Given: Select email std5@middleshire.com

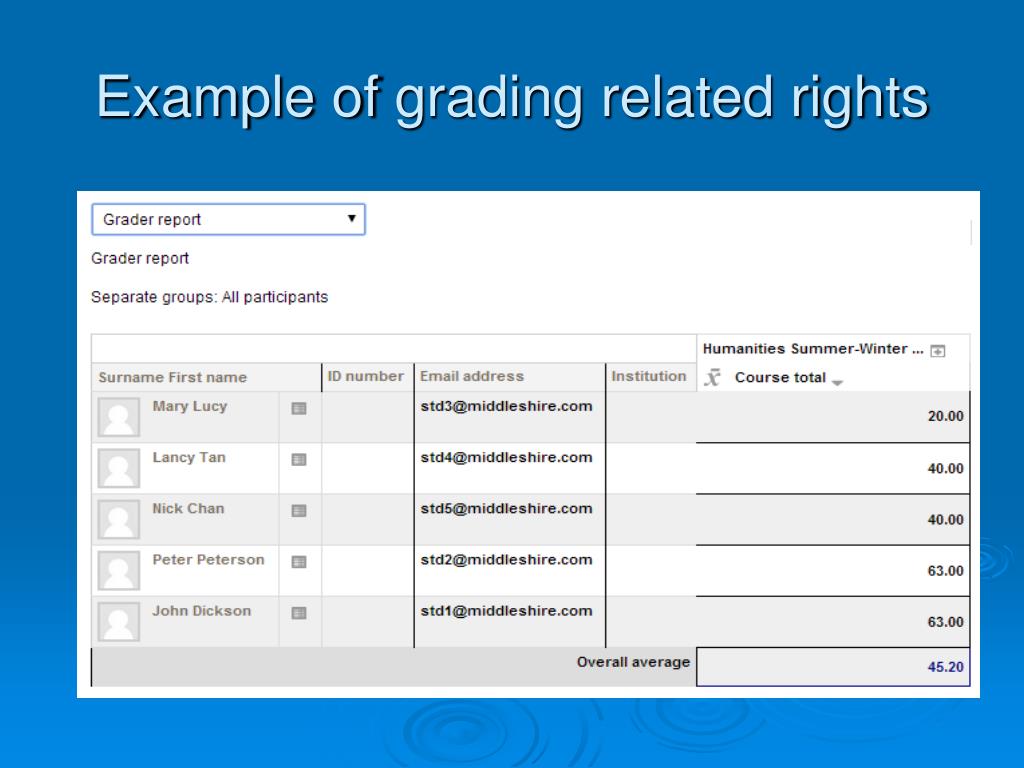Looking at the screenshot, I should click(506, 509).
